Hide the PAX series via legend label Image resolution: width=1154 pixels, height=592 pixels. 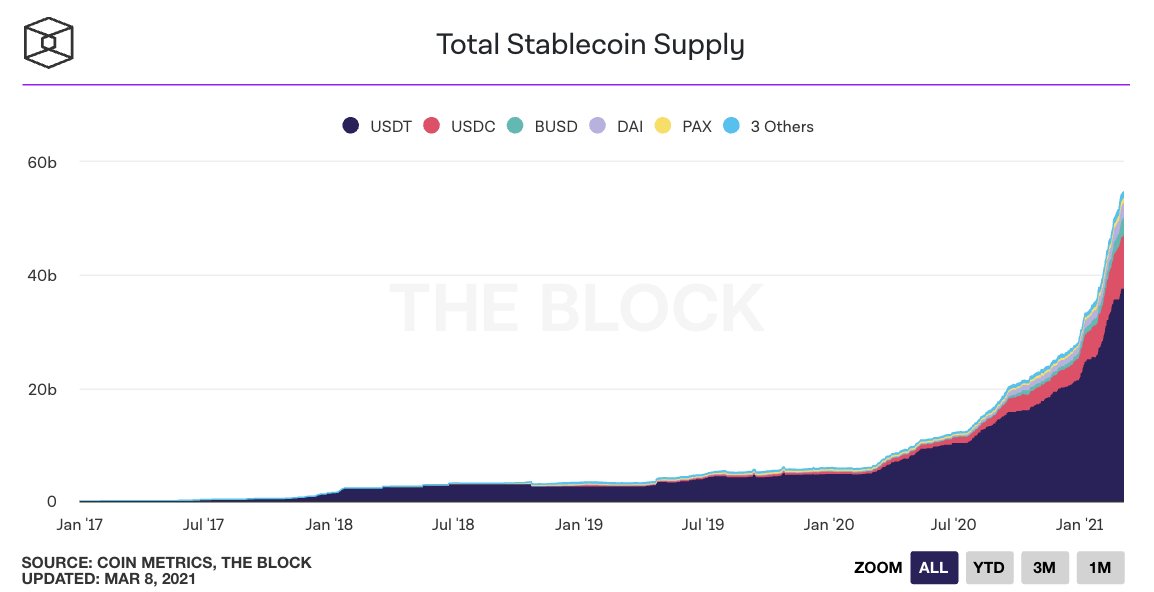pyautogui.click(x=696, y=127)
